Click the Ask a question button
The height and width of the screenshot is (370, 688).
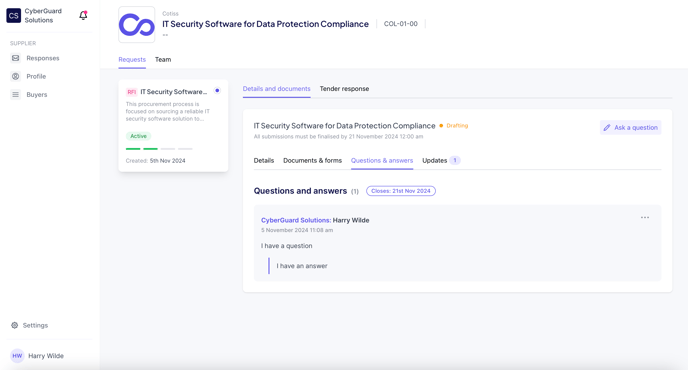pos(631,127)
